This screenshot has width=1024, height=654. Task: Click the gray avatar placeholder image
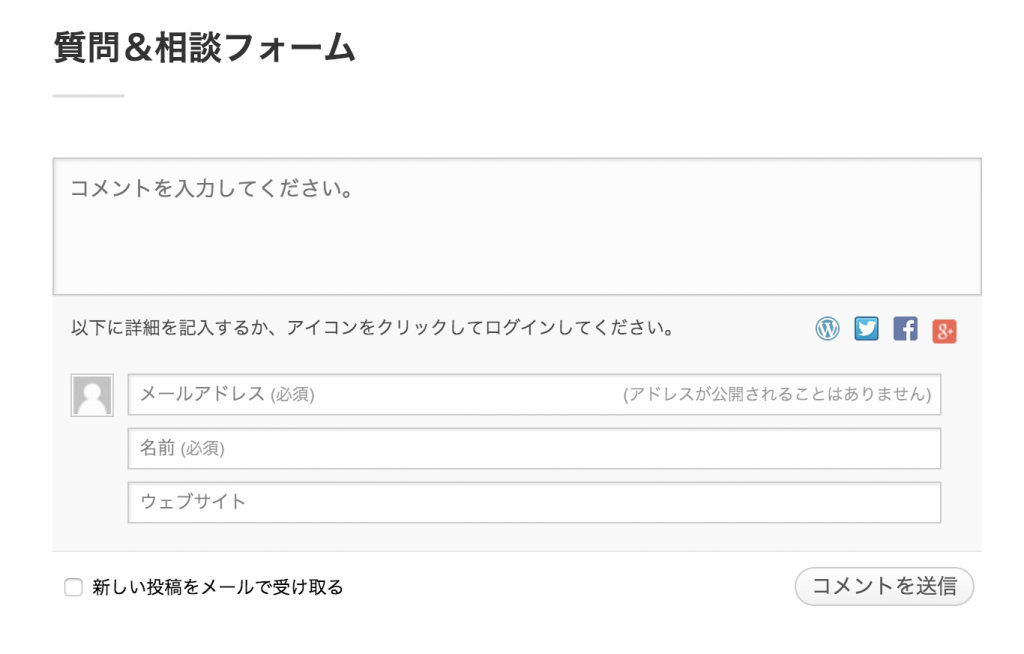pos(92,395)
